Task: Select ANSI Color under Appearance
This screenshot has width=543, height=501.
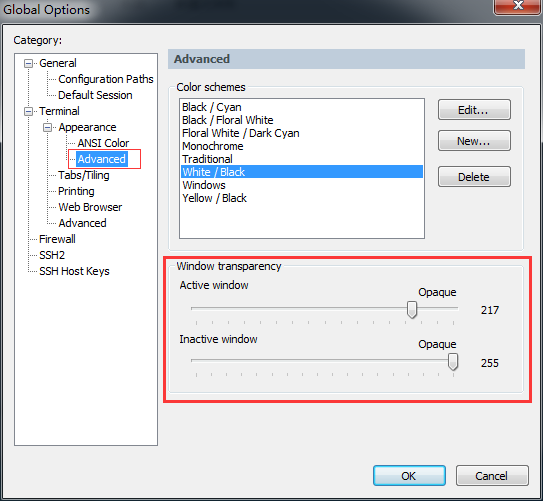Action: coord(103,143)
